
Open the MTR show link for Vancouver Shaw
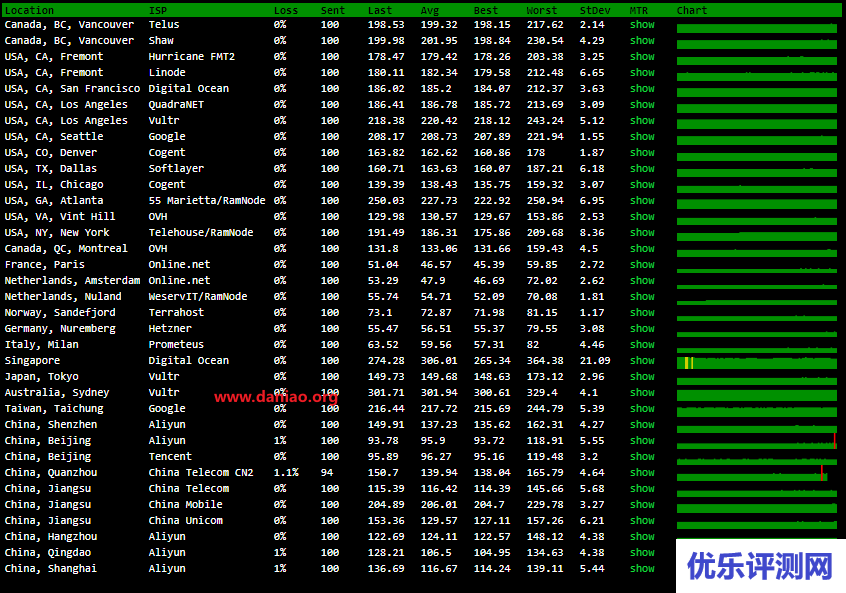(x=642, y=40)
